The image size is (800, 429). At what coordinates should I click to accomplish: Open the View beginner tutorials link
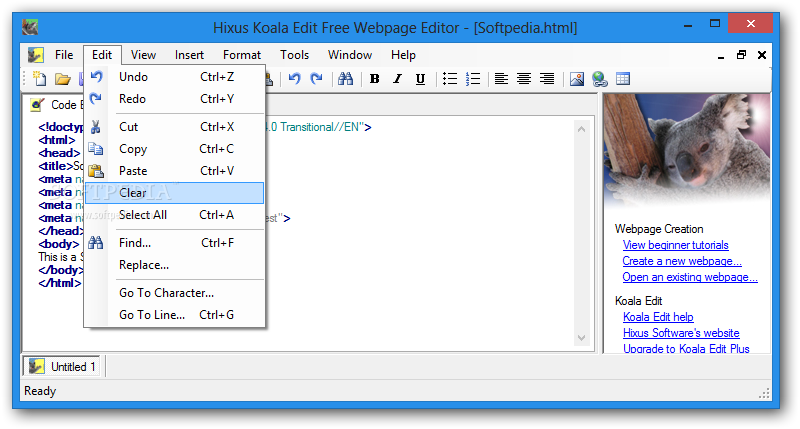676,245
